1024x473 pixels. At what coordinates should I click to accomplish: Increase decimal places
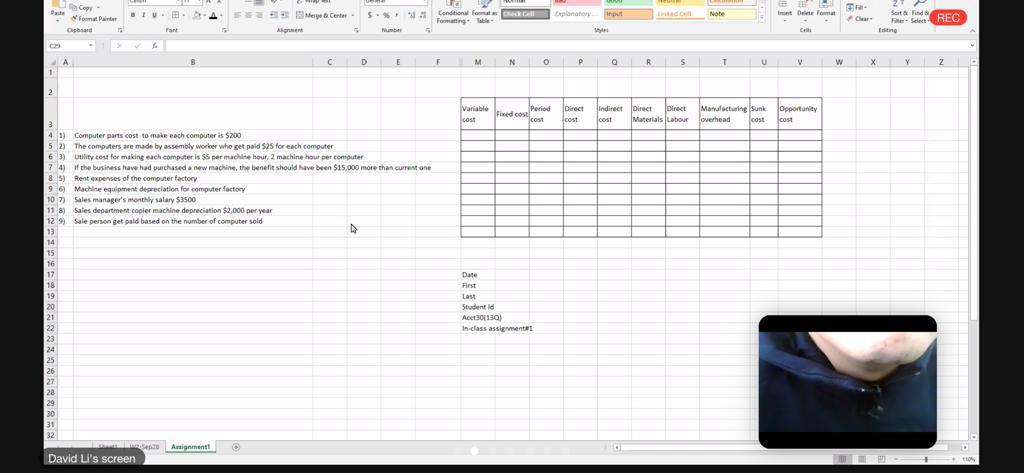pos(410,15)
